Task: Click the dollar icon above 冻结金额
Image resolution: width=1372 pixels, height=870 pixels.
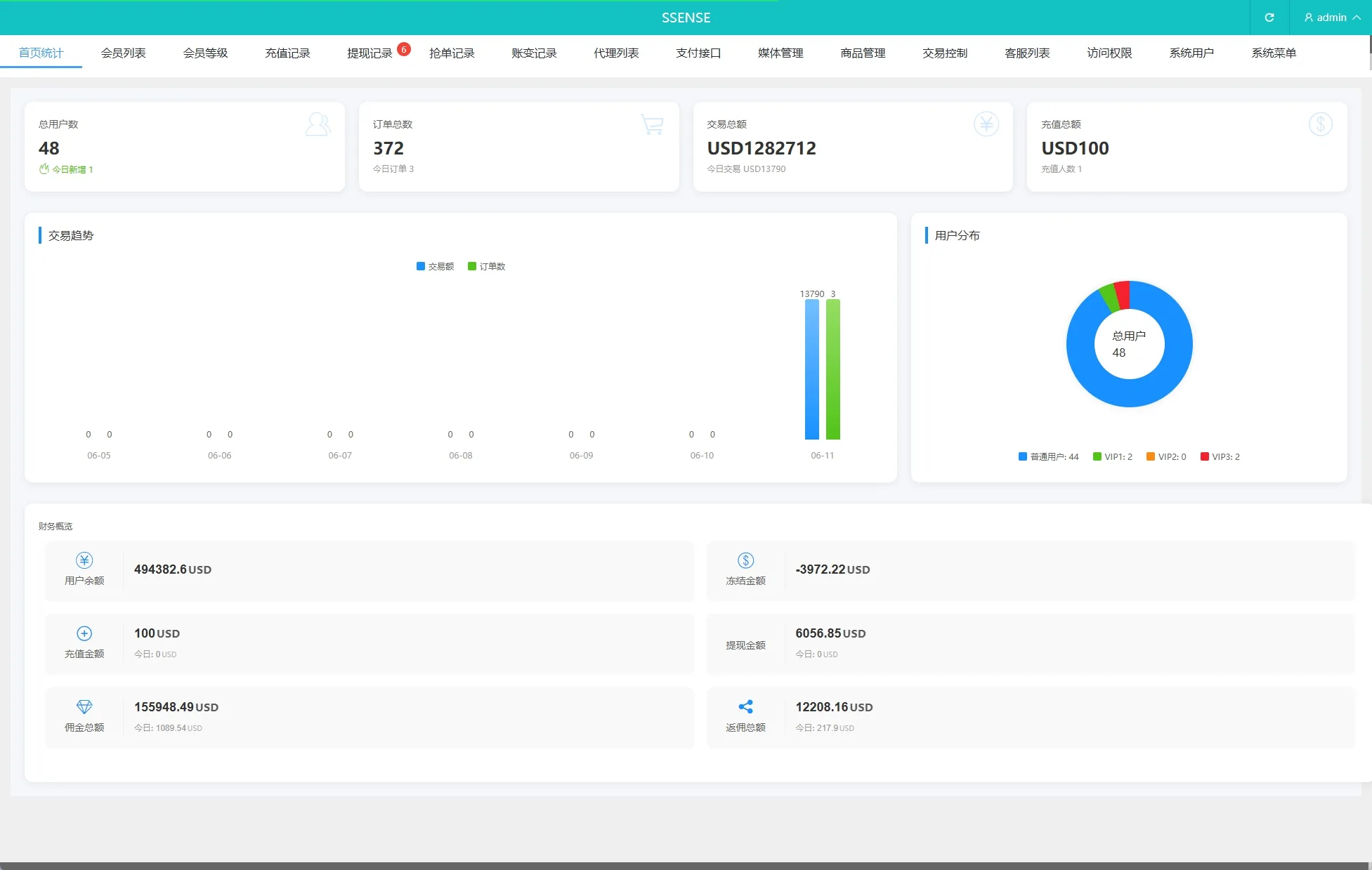Action: click(745, 560)
